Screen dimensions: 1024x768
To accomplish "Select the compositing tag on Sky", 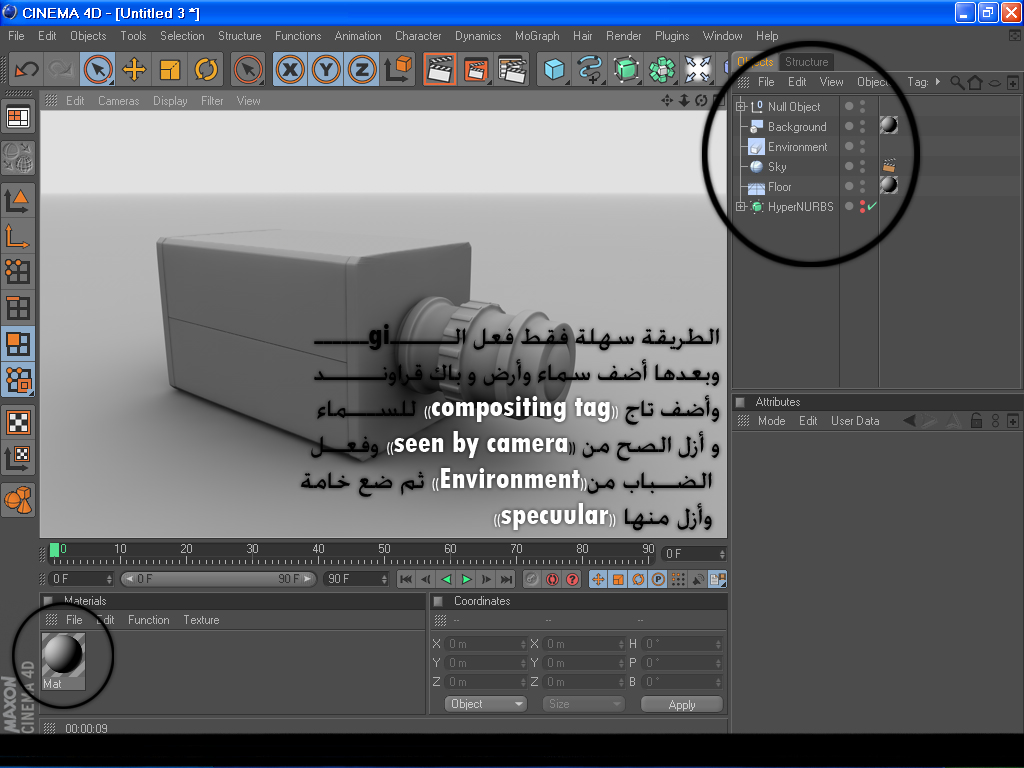I will coord(889,166).
